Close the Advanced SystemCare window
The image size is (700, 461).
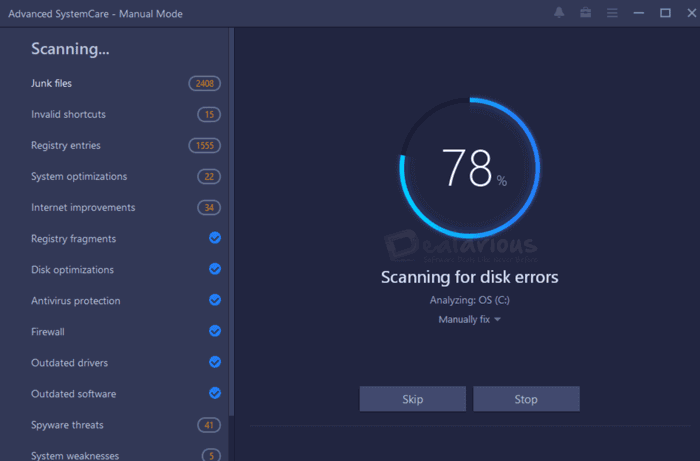[692, 13]
